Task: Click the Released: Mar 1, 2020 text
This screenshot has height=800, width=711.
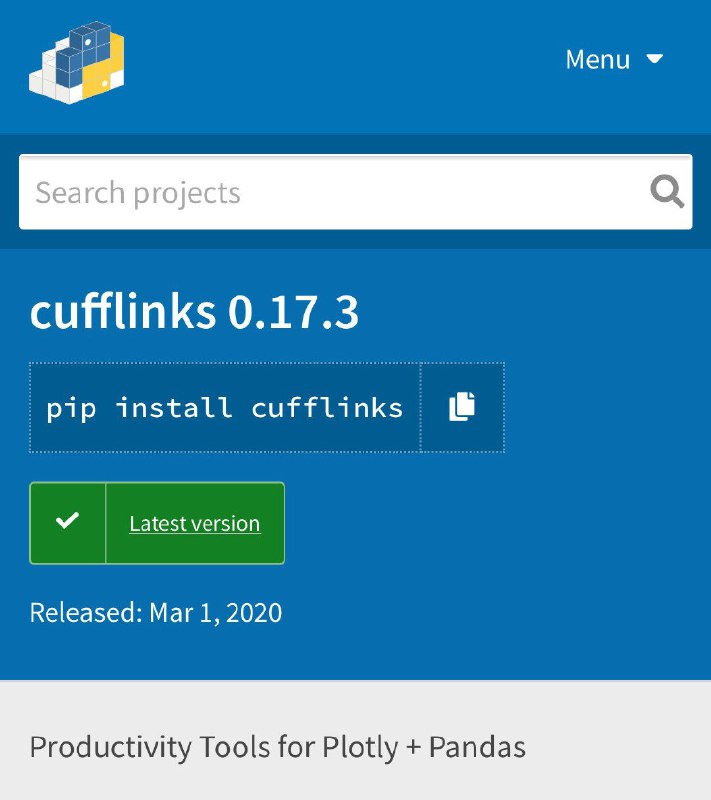Action: [x=156, y=612]
